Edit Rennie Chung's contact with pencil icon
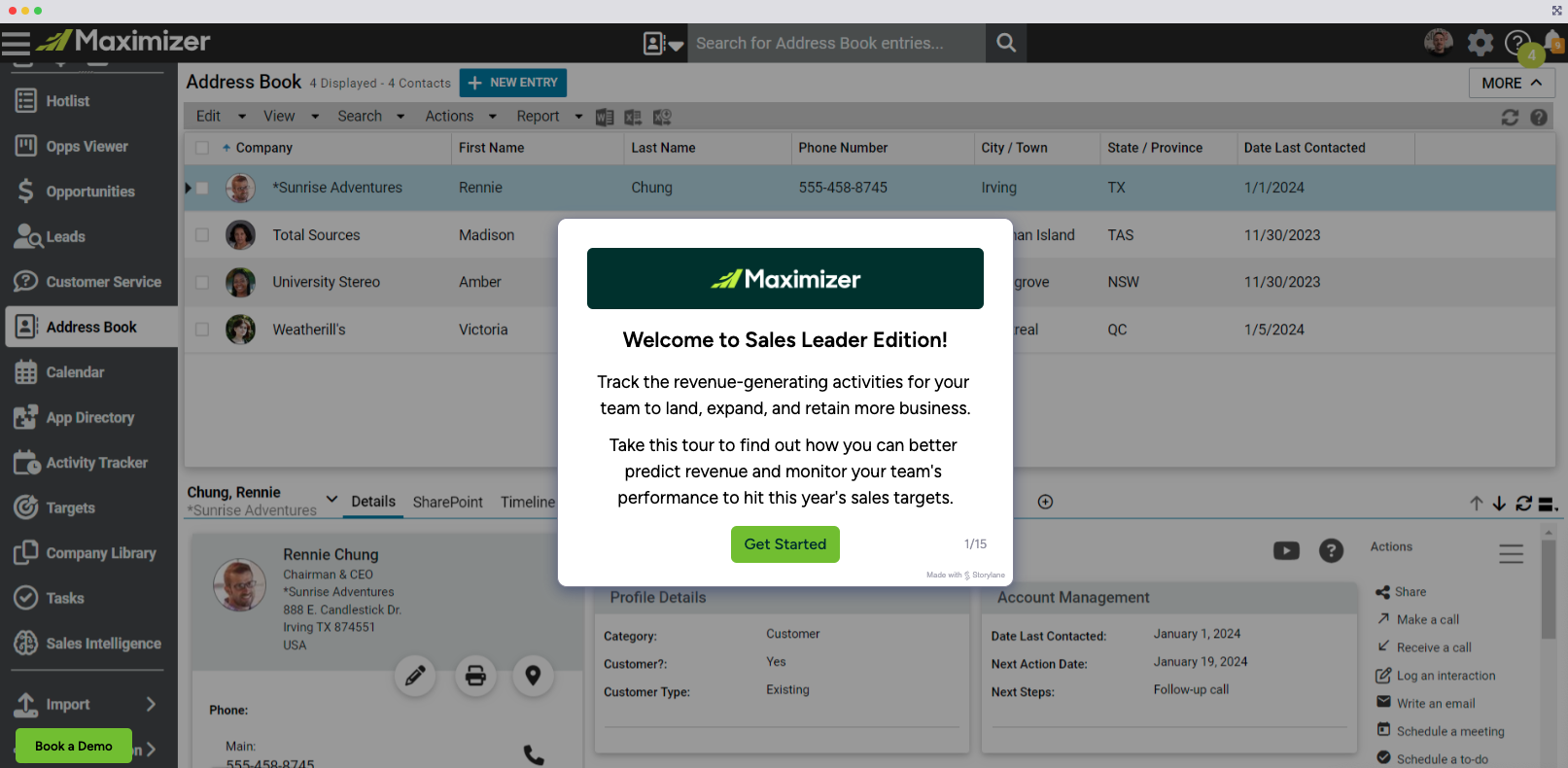Screen dimensions: 1568x768 click(415, 676)
